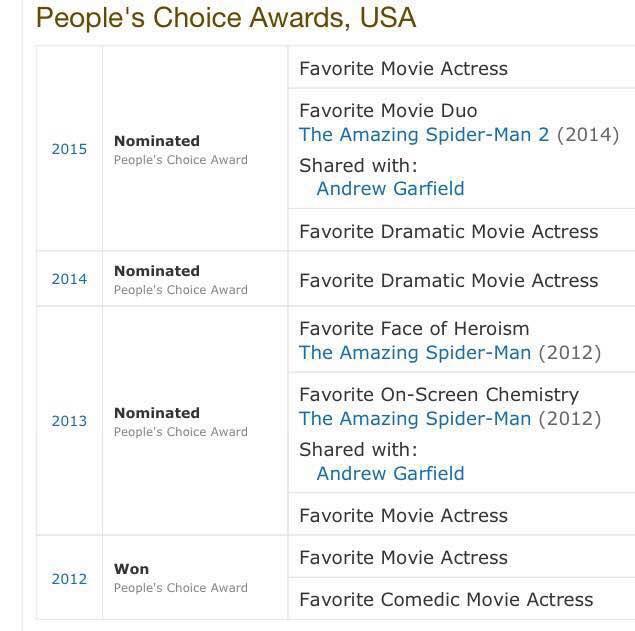Click 2014 Favorite Dramatic Movie Actress row
635x631 pixels.
[x=461, y=280]
